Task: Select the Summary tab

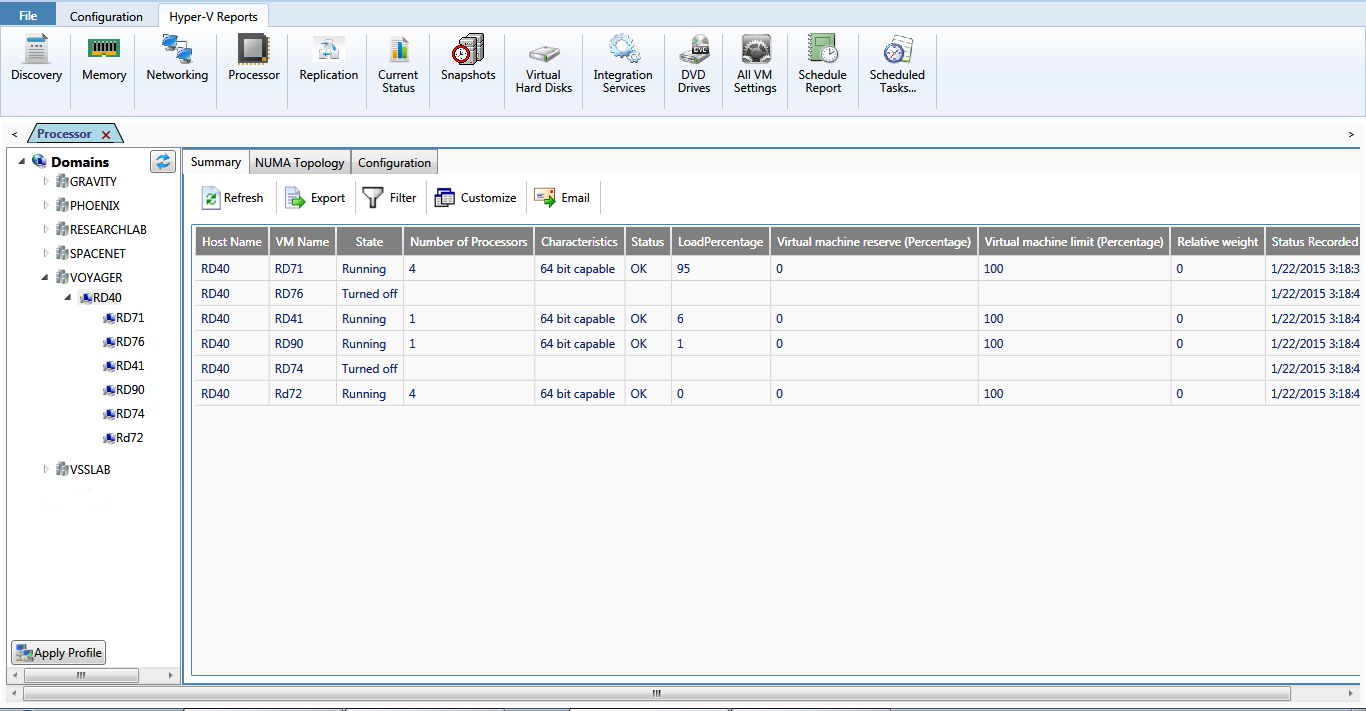Action: (216, 162)
